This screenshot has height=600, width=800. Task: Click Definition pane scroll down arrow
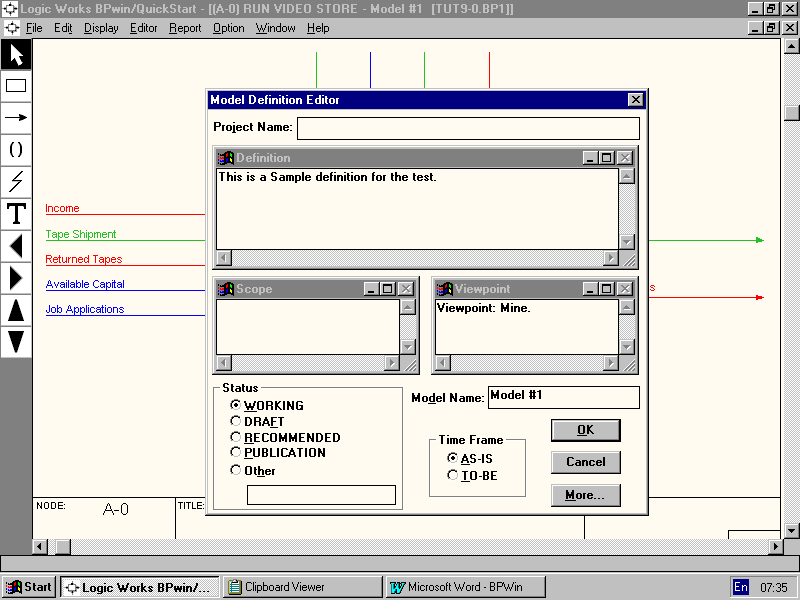(x=627, y=242)
